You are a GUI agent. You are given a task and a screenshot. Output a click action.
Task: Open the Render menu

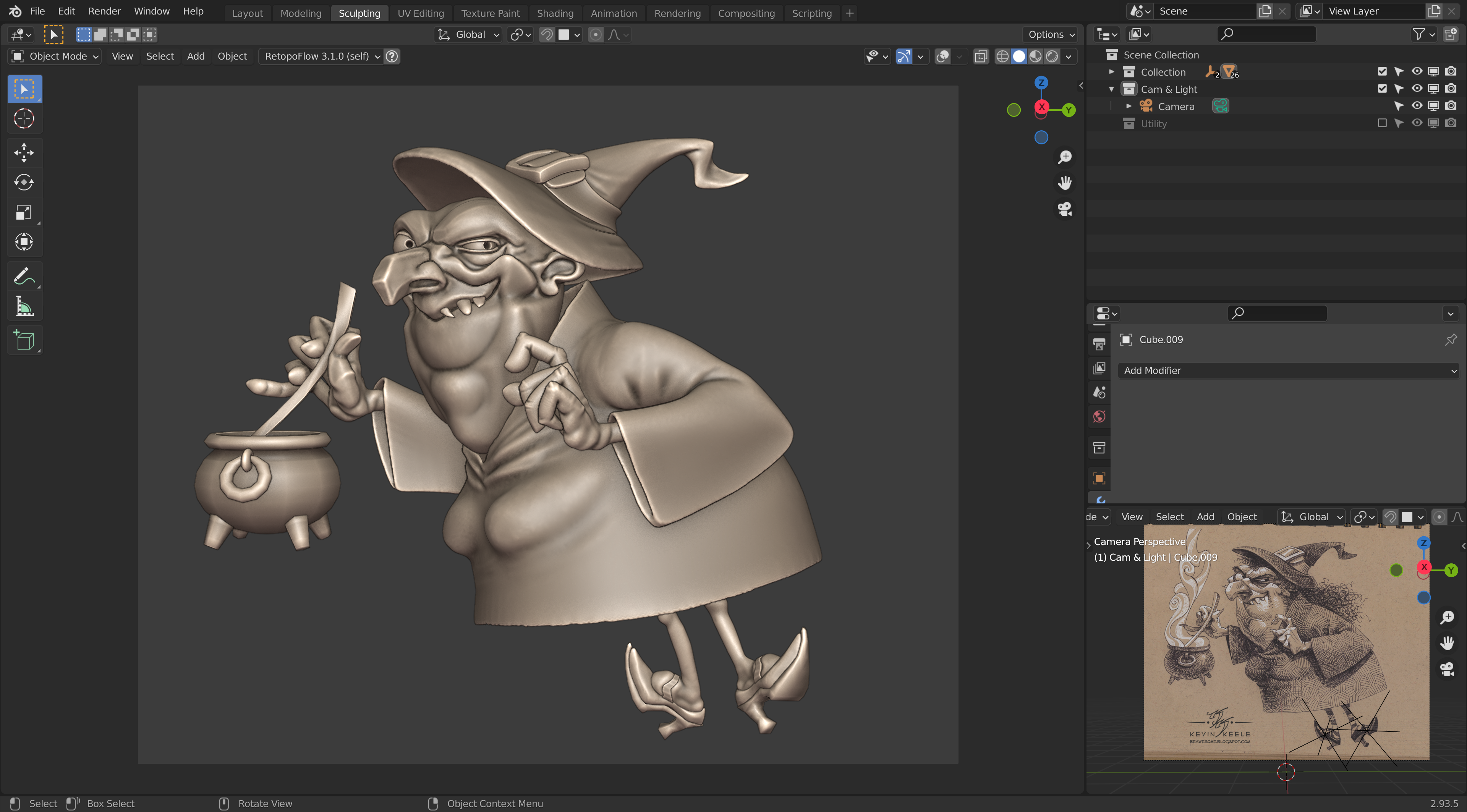click(104, 11)
